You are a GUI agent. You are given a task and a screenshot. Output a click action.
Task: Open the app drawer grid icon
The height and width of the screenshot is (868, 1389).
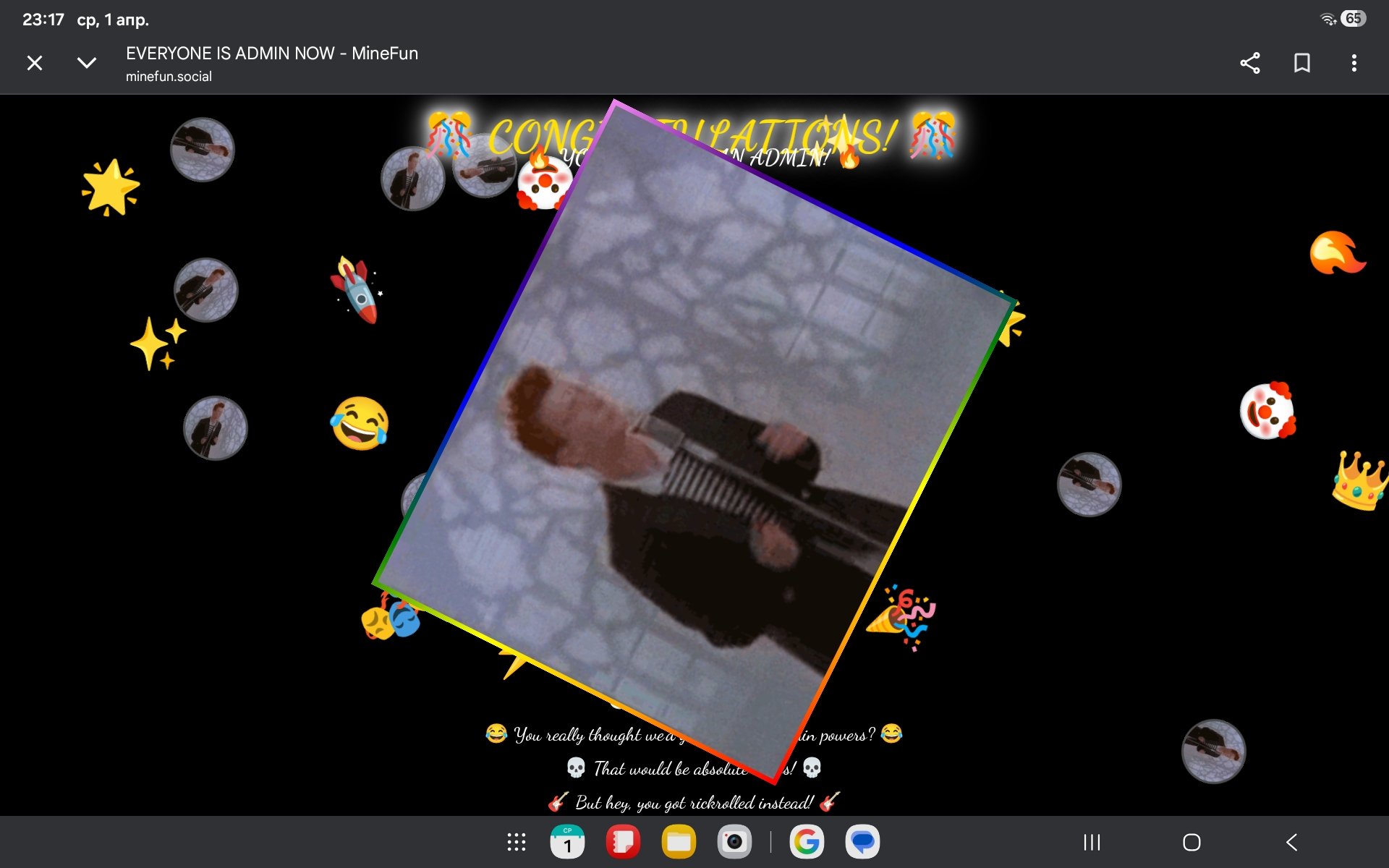(x=516, y=842)
